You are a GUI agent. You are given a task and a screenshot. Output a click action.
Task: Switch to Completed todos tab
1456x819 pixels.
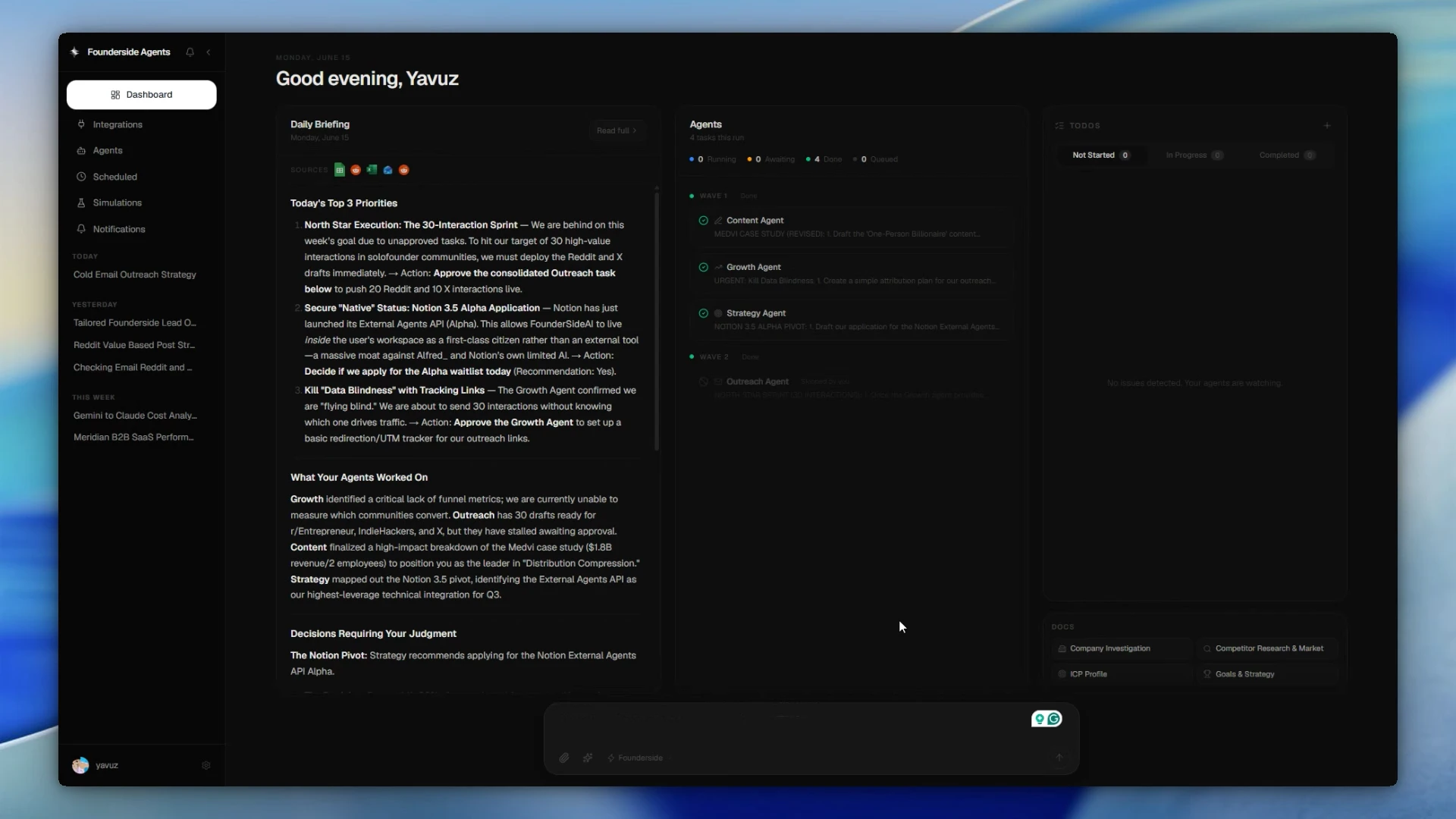click(1287, 155)
